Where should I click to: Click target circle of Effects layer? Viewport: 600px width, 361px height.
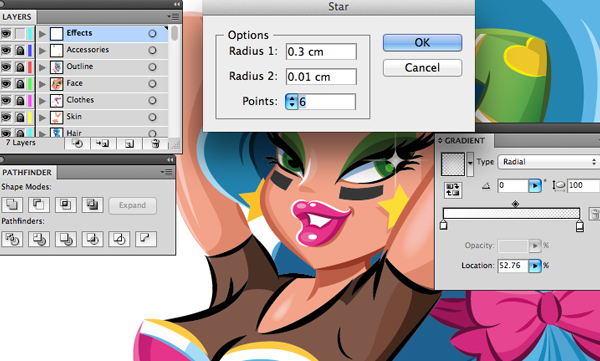(x=152, y=34)
